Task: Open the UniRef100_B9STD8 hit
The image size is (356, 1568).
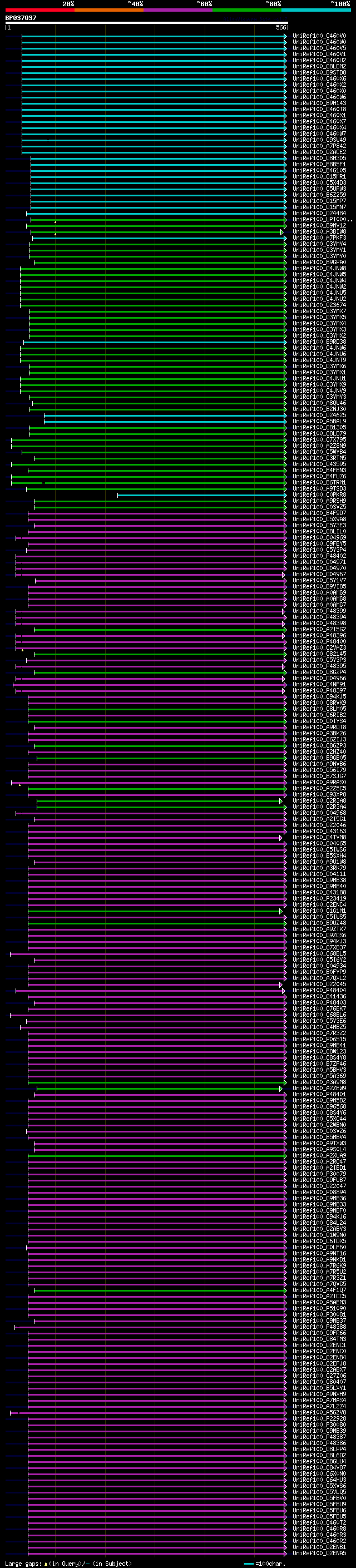Action: click(319, 72)
